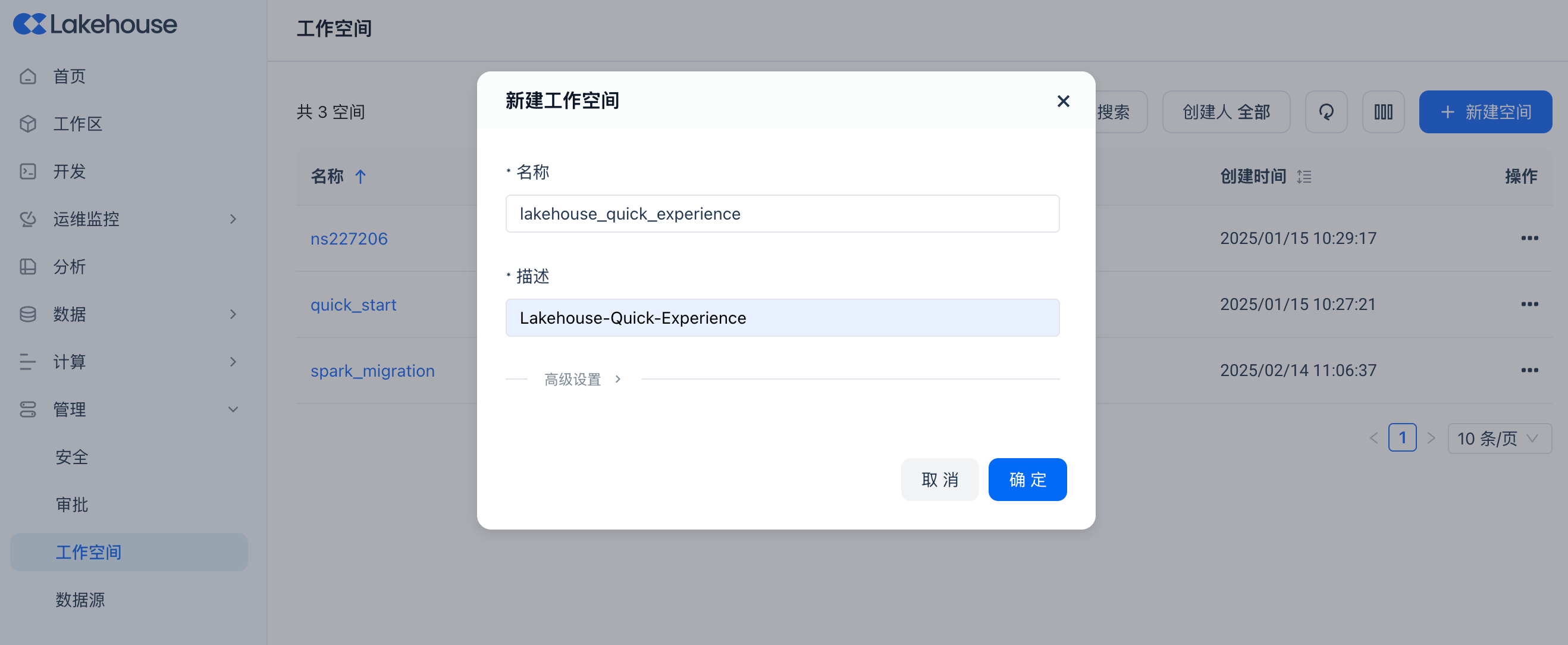1568x645 pixels.
Task: Open the Security (安全) menu item
Action: (72, 458)
